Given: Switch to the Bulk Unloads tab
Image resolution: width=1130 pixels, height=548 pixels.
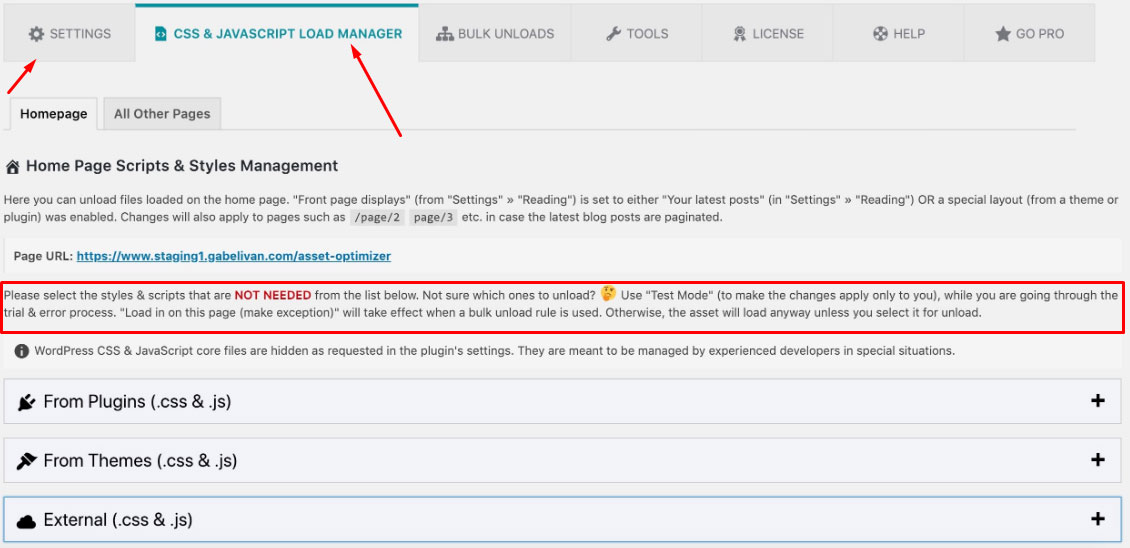Looking at the screenshot, I should coord(495,34).
